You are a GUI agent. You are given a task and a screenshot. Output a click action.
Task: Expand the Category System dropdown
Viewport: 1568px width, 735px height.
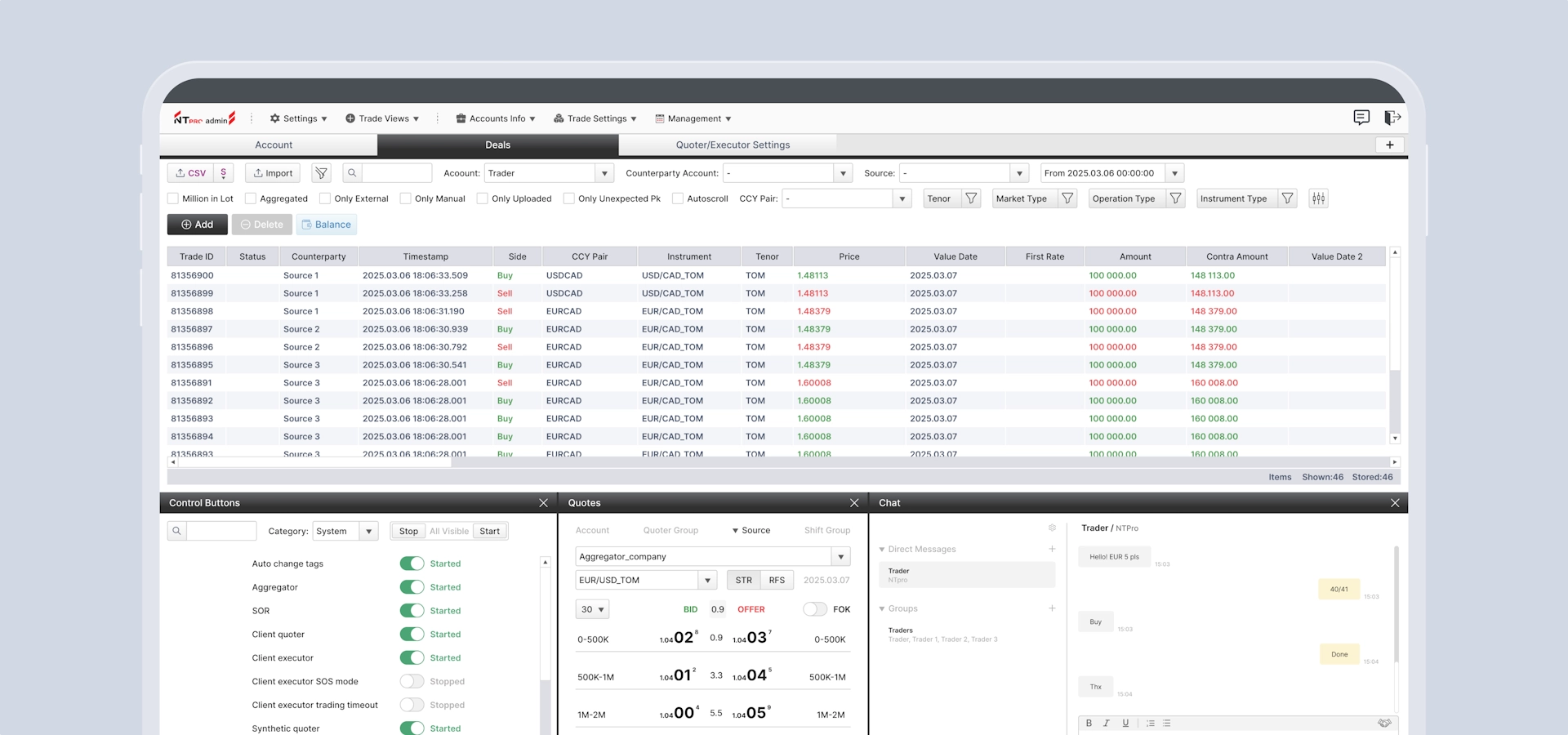pyautogui.click(x=368, y=531)
